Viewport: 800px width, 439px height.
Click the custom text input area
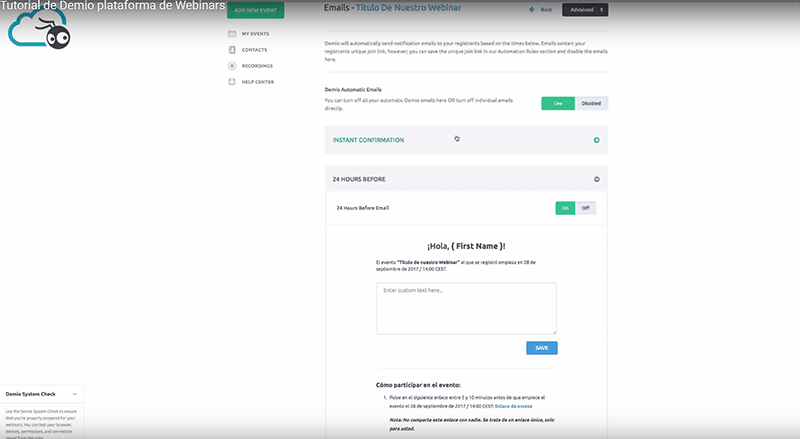click(x=466, y=308)
